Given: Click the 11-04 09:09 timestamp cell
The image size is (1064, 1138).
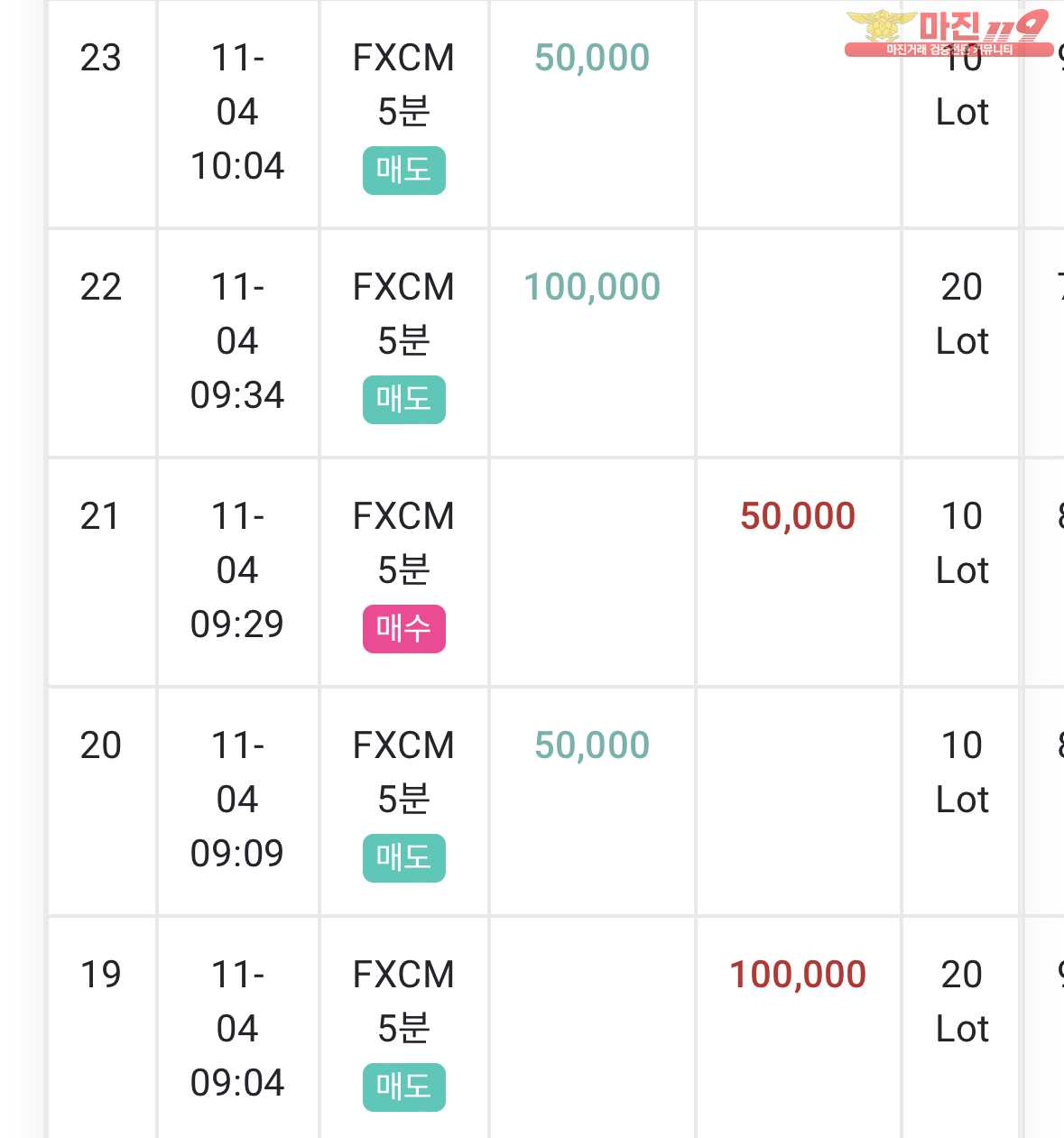Looking at the screenshot, I should coord(237,800).
